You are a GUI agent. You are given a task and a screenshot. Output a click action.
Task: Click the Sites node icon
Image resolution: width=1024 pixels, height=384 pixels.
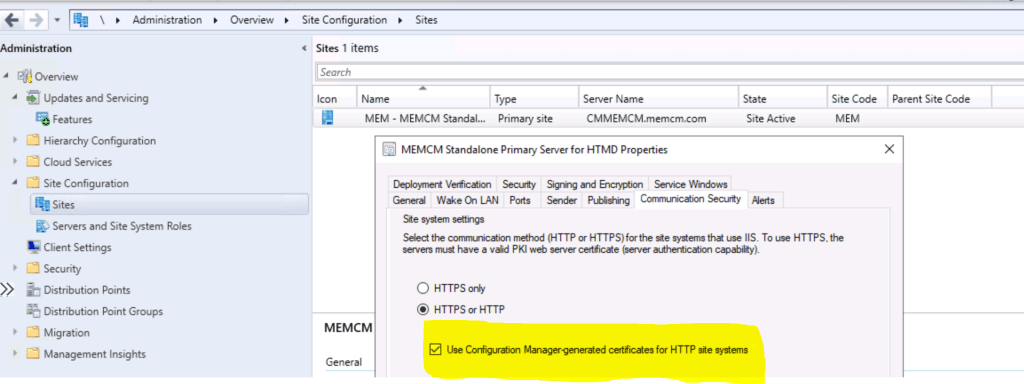tap(42, 204)
